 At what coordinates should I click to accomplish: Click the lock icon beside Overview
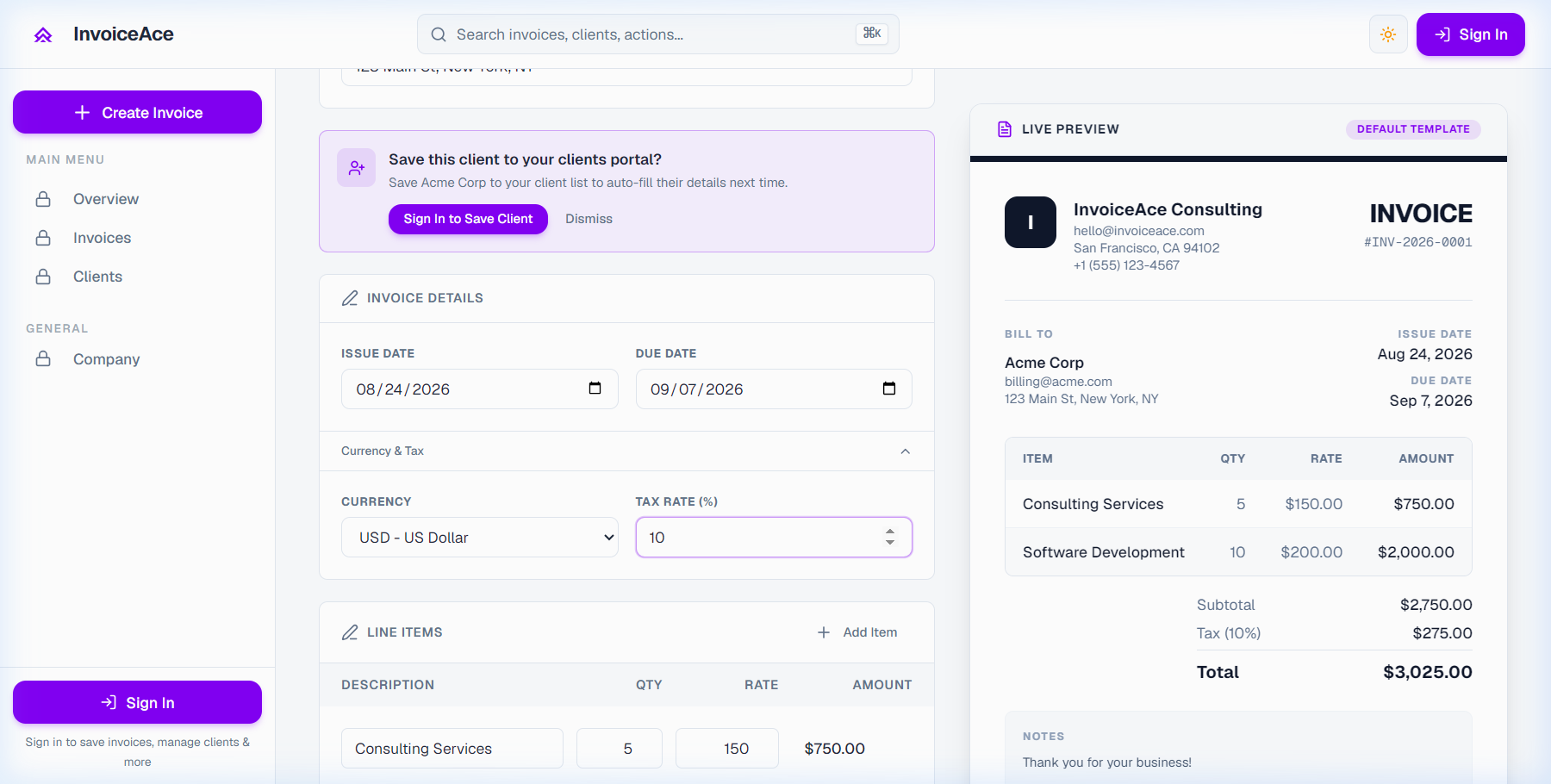tap(43, 199)
